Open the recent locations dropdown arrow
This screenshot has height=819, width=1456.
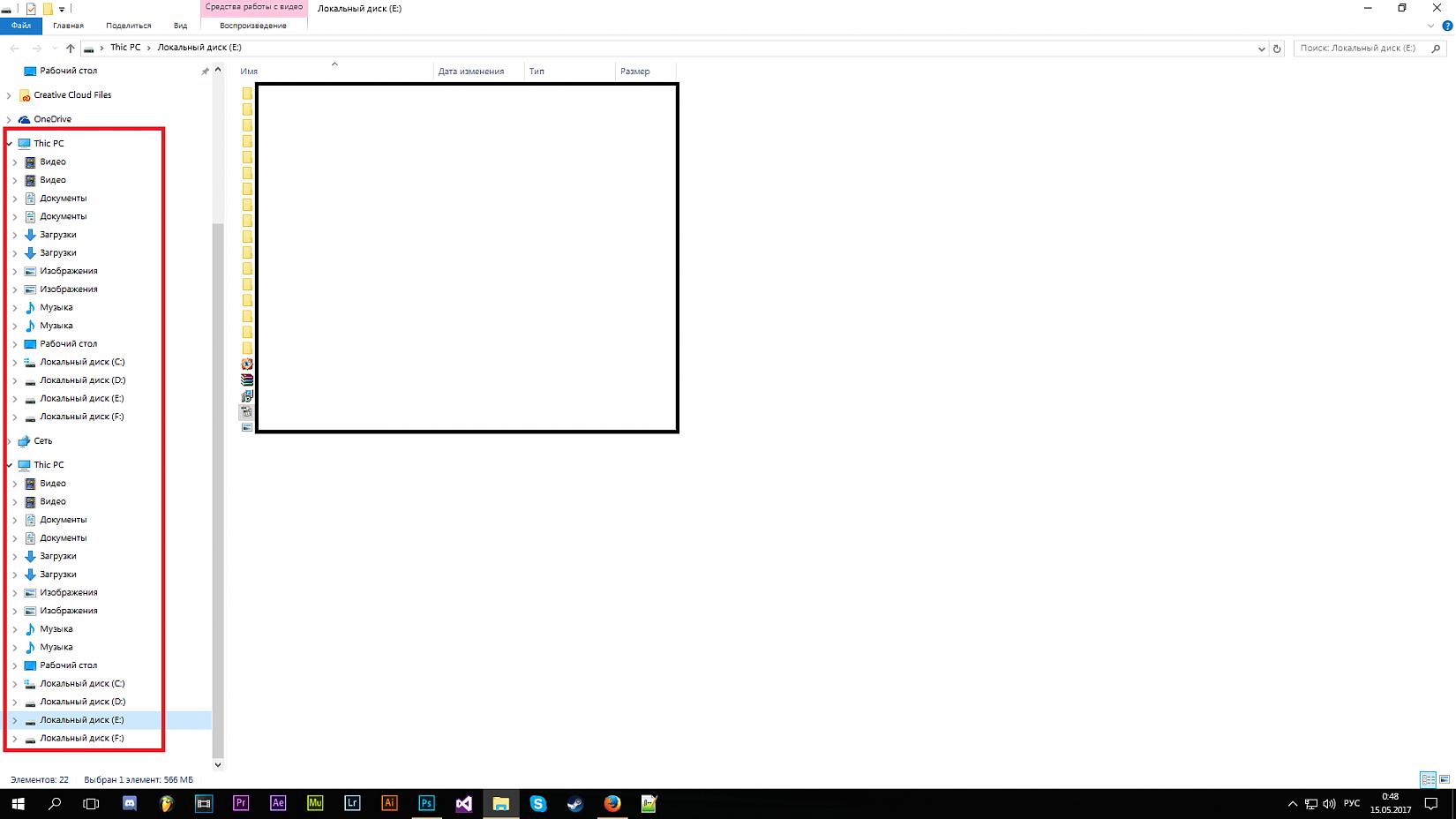[55, 49]
